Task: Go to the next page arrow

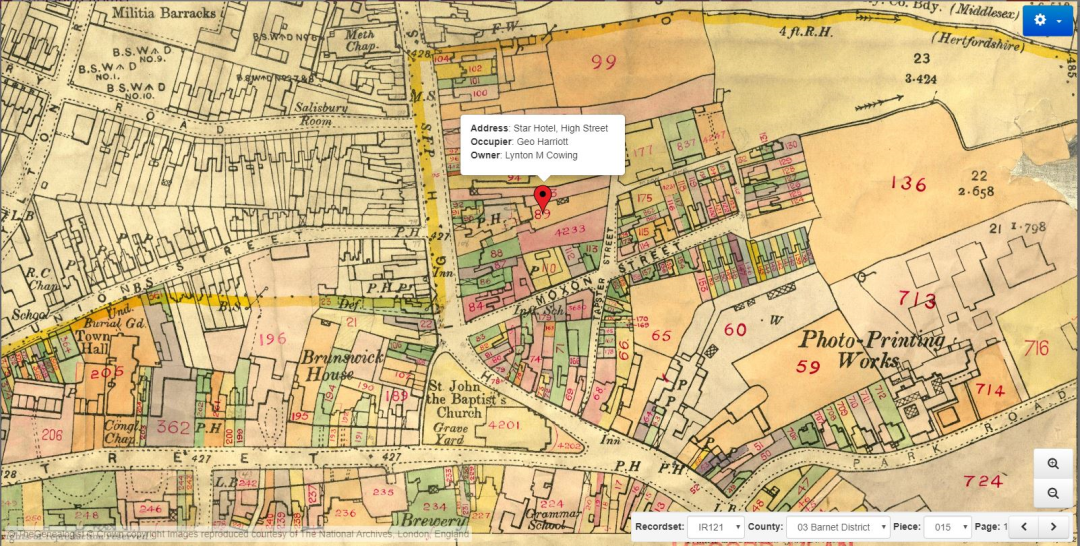Action: 1053,526
